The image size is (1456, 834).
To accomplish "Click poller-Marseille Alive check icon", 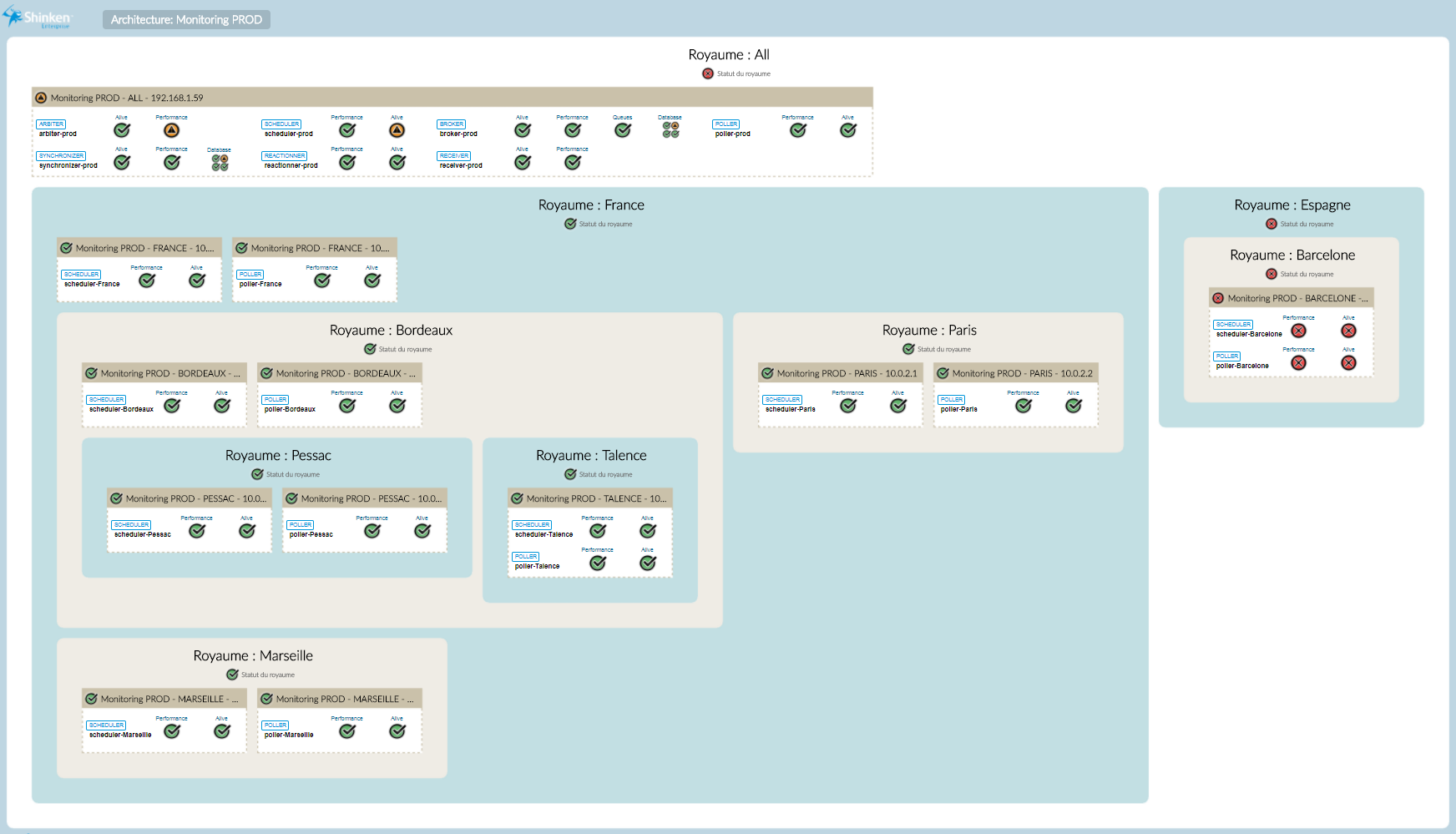I will (397, 731).
